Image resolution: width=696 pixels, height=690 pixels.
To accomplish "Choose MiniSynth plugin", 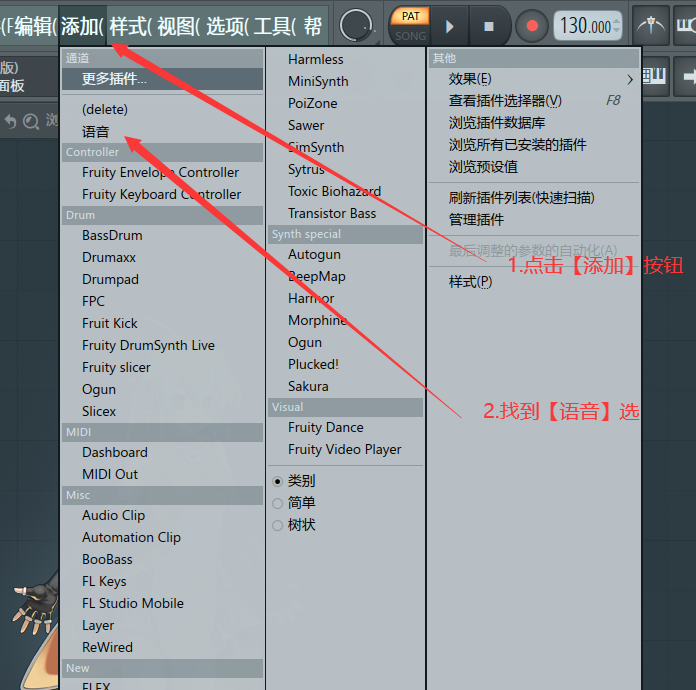I will (345, 81).
